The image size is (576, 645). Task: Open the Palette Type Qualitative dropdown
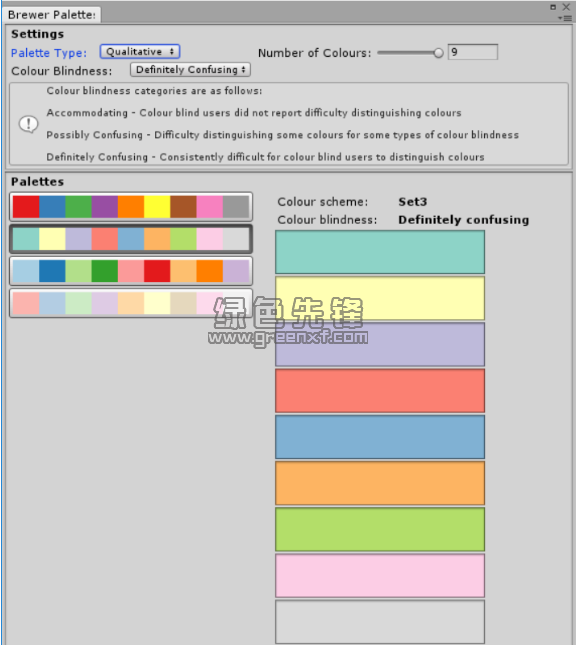(140, 52)
